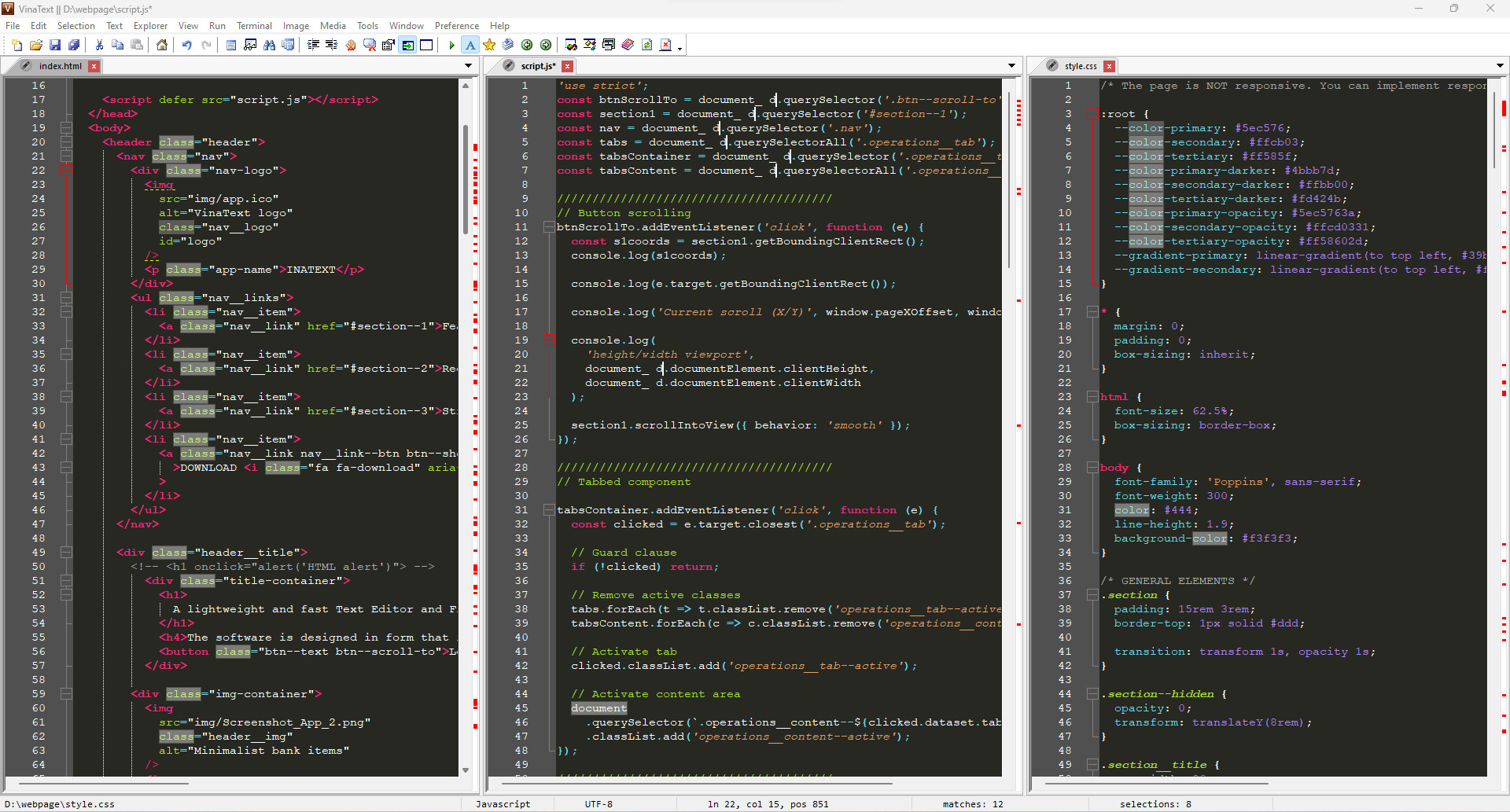Close the script.js tab
This screenshot has height=812, width=1510.
(x=568, y=66)
